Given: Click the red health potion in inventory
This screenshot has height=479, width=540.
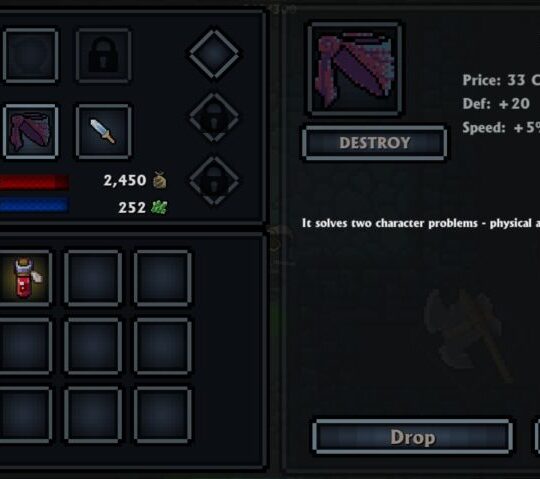Looking at the screenshot, I should (x=25, y=278).
